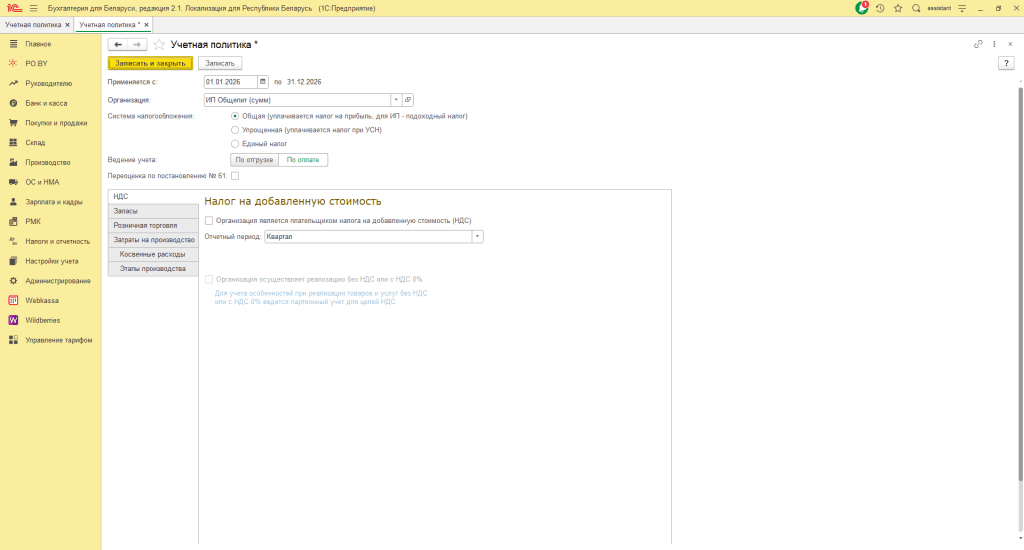Click the search magnifier icon
Screen dimensions: 1024x550
point(916,8)
